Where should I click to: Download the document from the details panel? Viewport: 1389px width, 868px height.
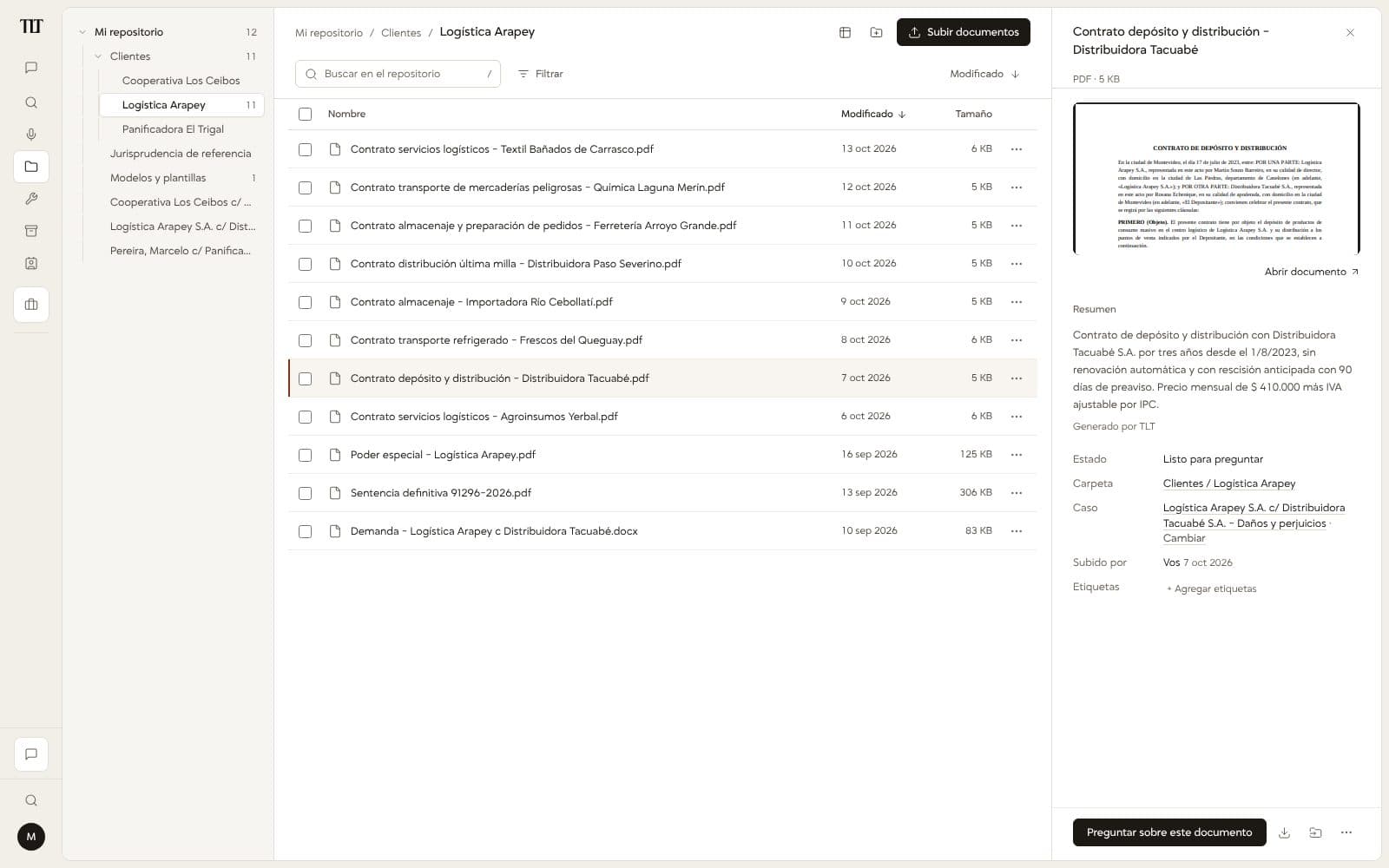pyautogui.click(x=1284, y=832)
